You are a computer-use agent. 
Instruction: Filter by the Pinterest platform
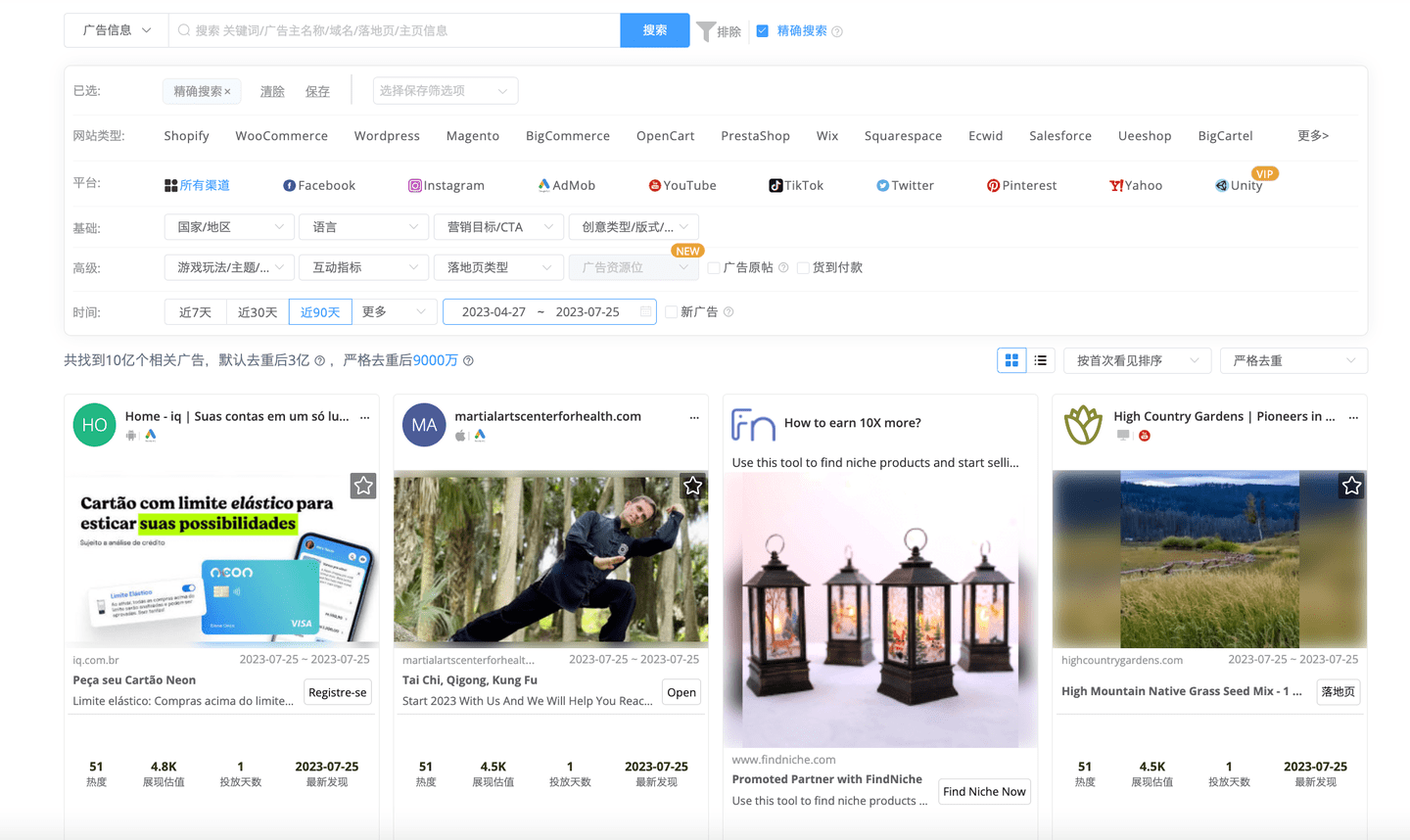[x=1021, y=185]
